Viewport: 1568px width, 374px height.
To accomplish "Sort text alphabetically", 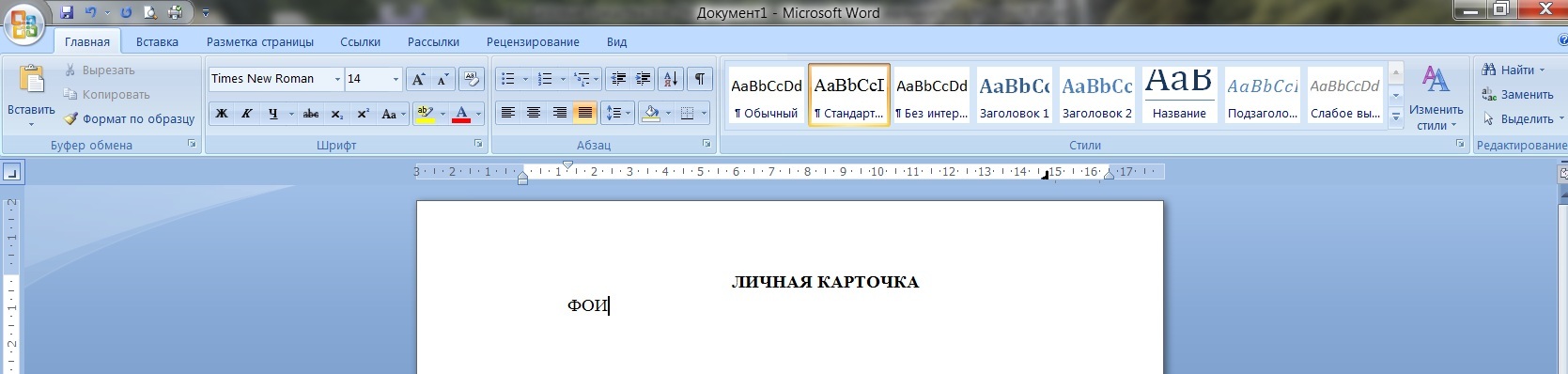I will point(671,79).
